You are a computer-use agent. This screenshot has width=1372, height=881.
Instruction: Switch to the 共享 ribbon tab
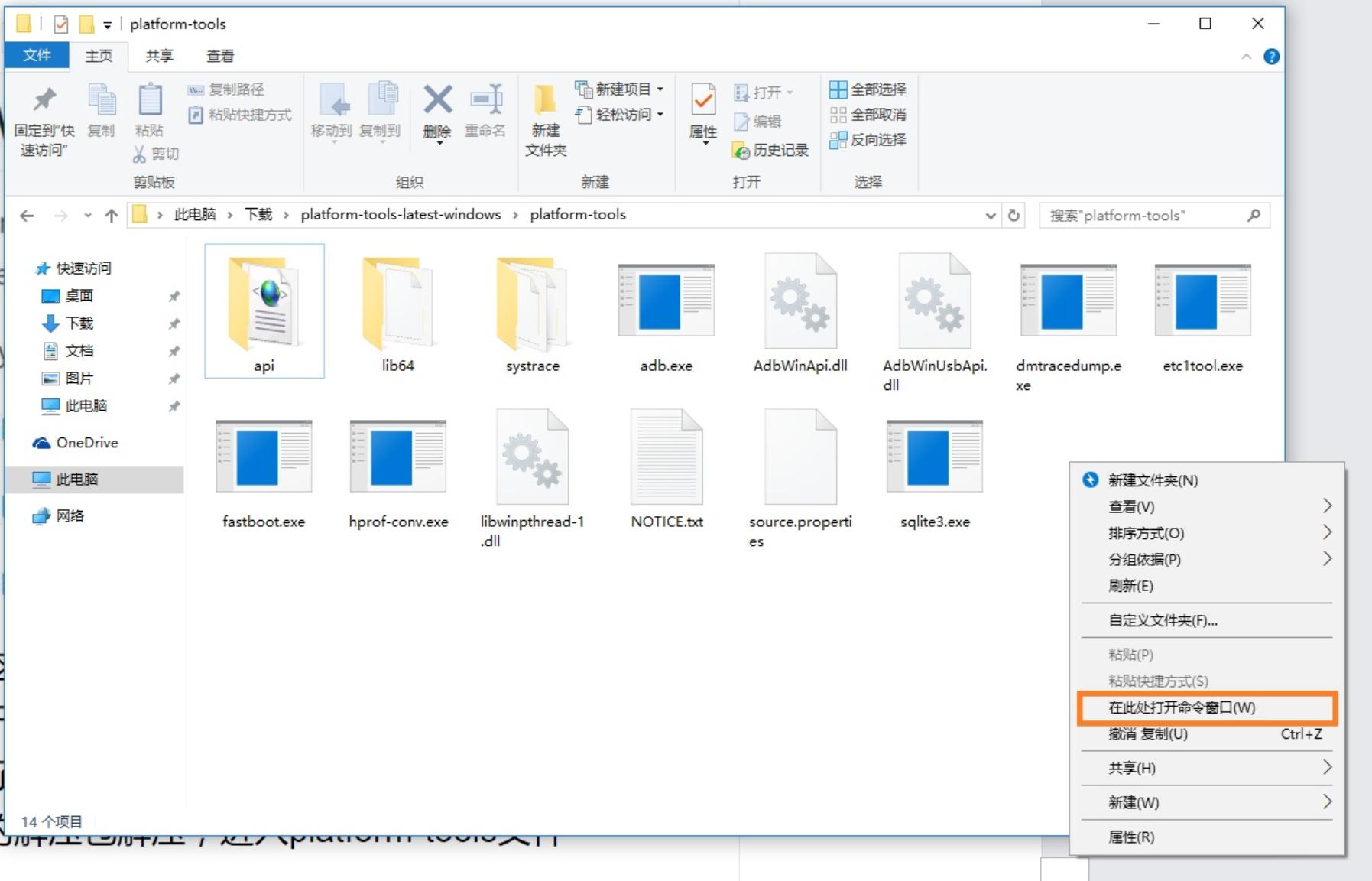pos(160,56)
